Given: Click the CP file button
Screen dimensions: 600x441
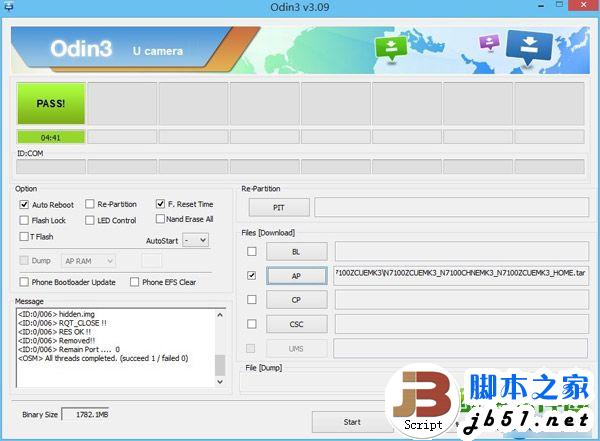Looking at the screenshot, I should pyautogui.click(x=297, y=300).
